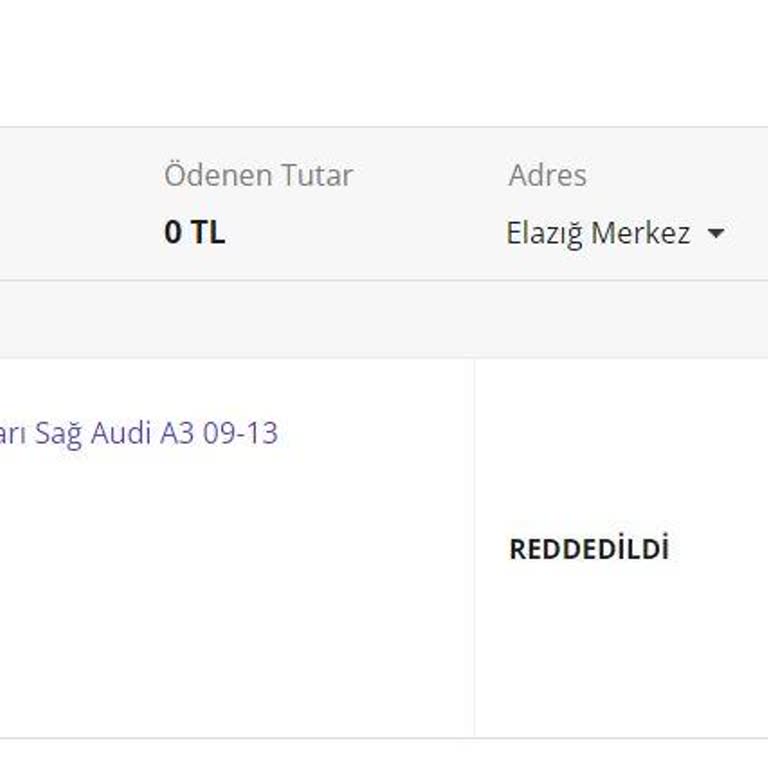Click the Ödenen Tutar heading

pyautogui.click(x=258, y=175)
